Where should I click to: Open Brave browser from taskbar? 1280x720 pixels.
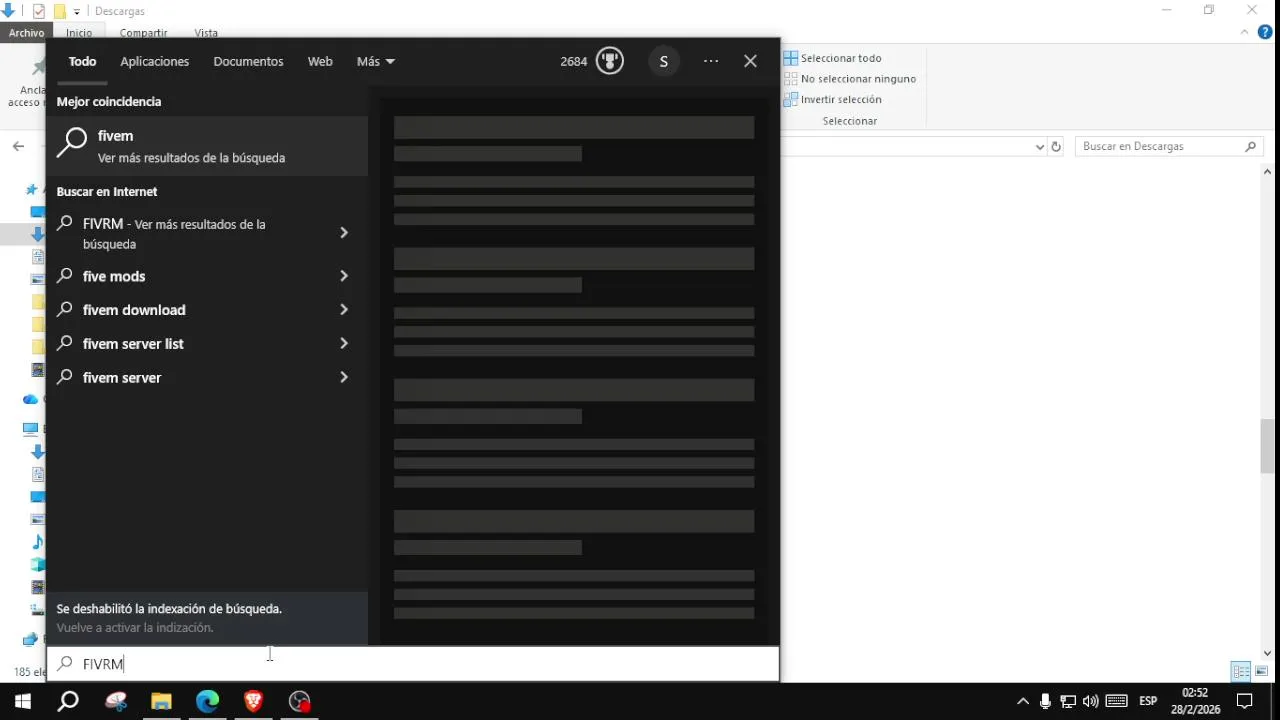[x=253, y=701]
